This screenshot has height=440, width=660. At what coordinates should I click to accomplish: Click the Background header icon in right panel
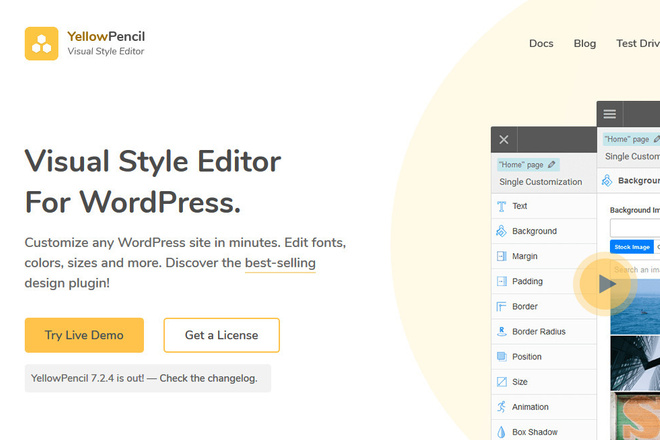click(x=607, y=181)
